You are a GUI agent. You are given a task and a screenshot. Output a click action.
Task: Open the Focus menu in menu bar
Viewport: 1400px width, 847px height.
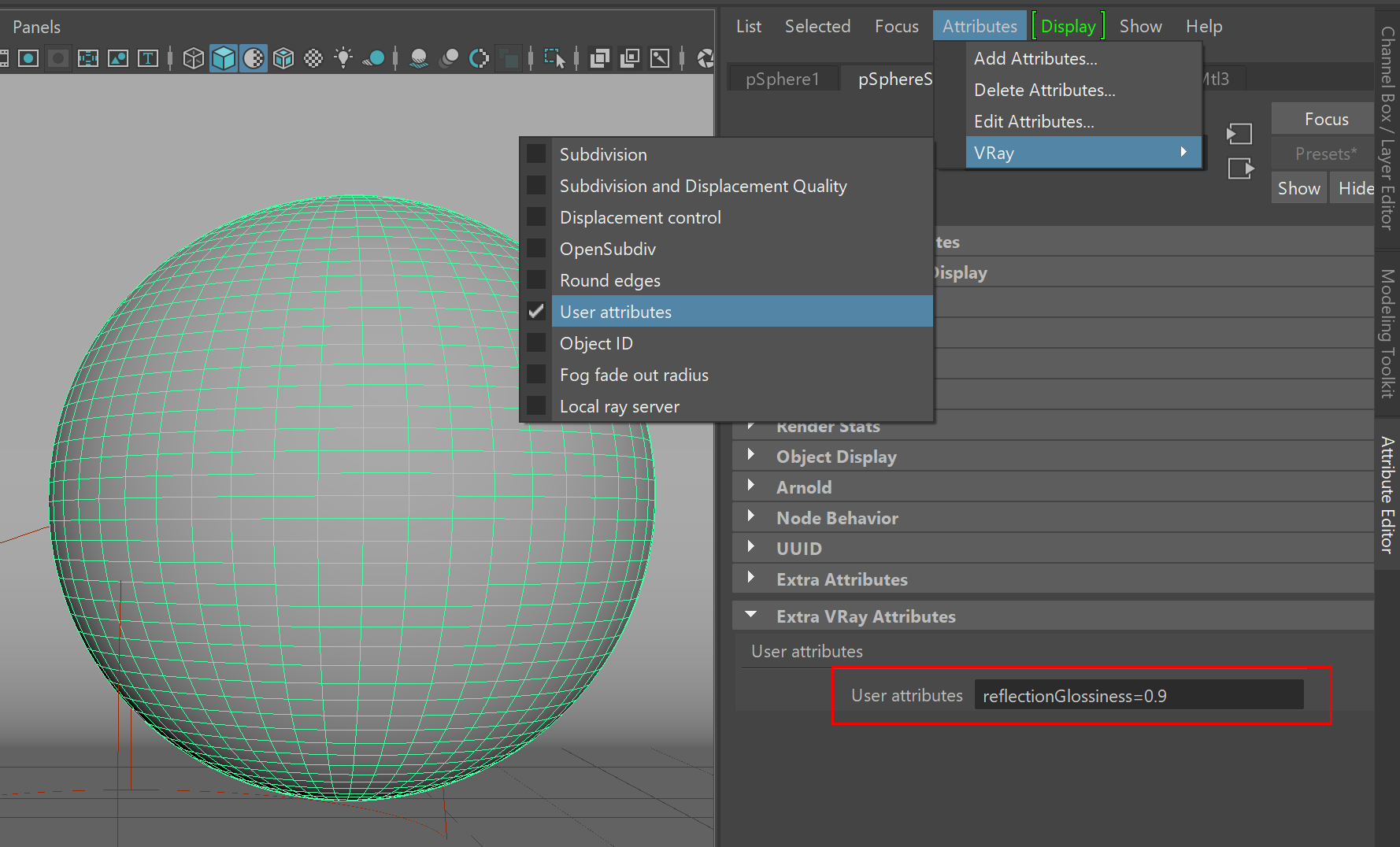[x=896, y=26]
